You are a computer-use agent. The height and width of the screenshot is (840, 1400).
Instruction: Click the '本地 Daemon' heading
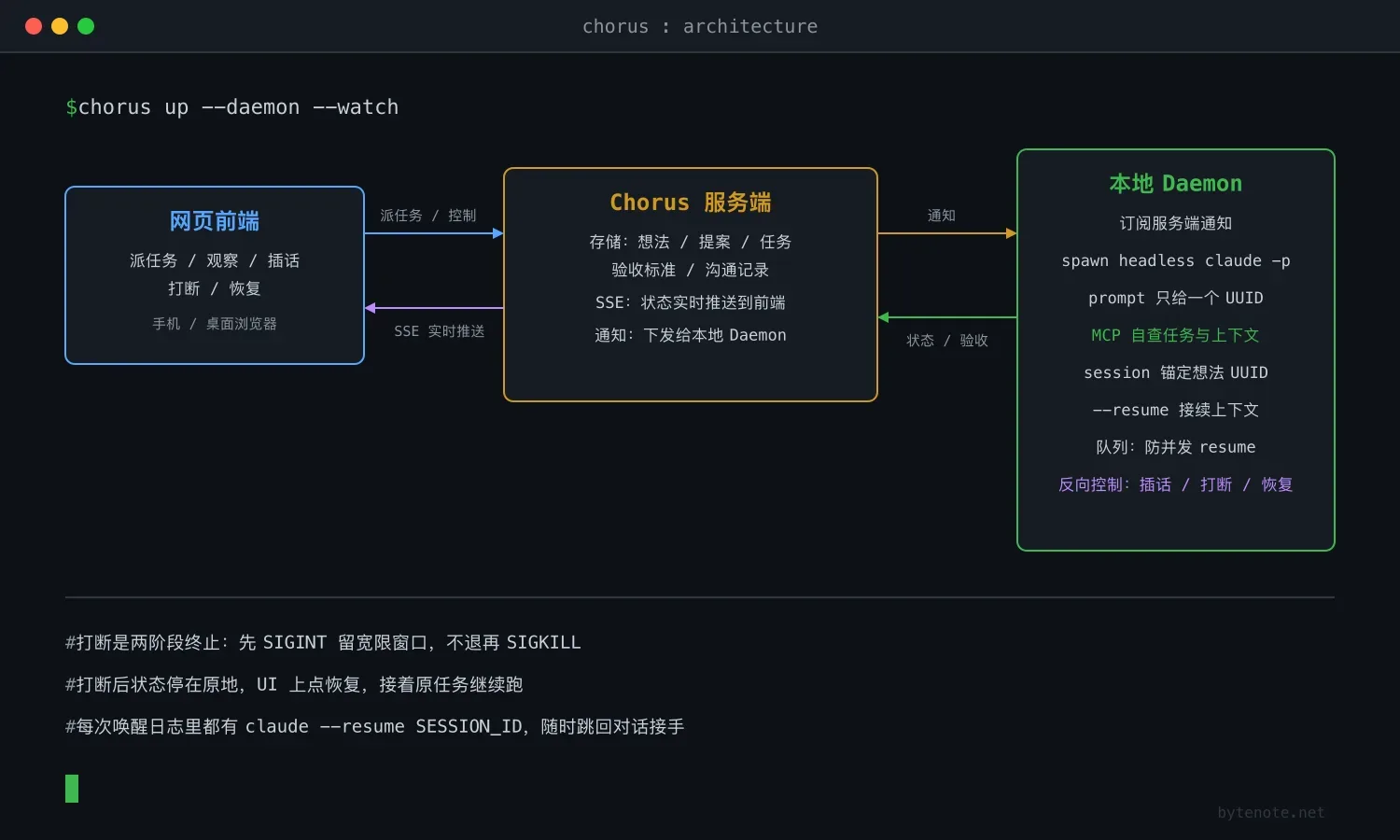coord(1176,184)
